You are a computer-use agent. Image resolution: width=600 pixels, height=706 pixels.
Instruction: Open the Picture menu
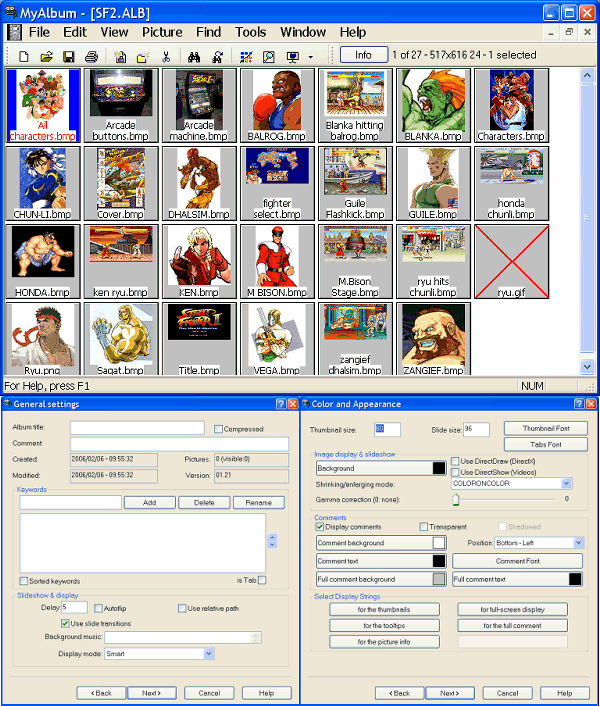[x=162, y=32]
